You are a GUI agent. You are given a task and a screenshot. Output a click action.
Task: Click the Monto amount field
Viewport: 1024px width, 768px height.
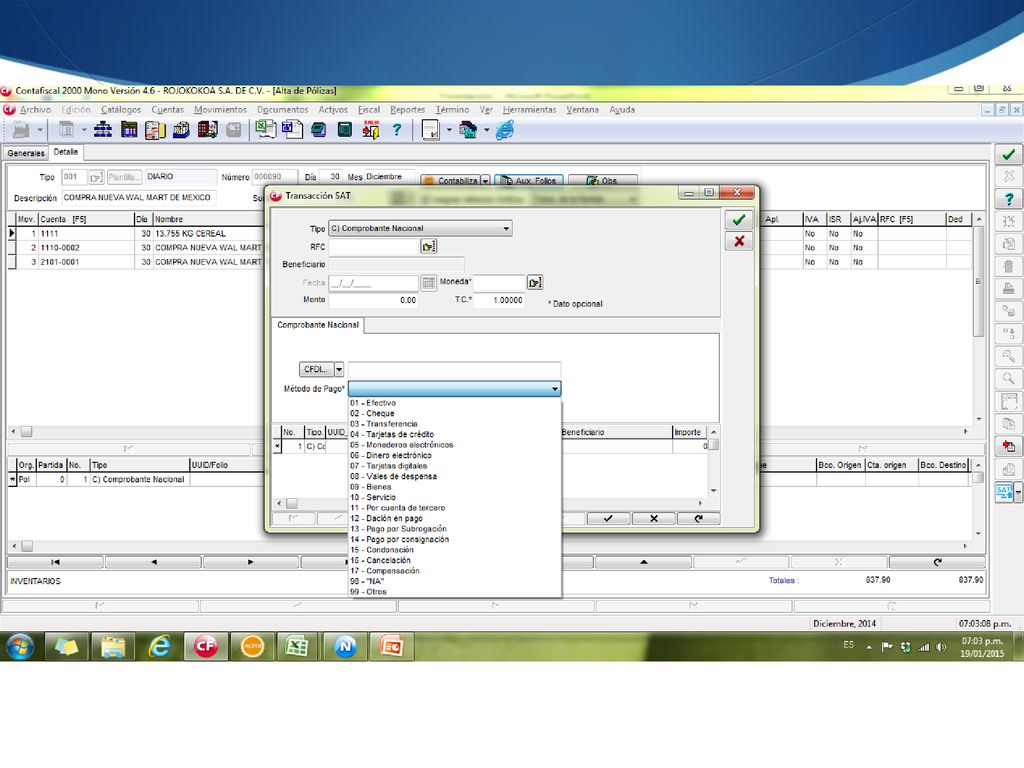374,300
